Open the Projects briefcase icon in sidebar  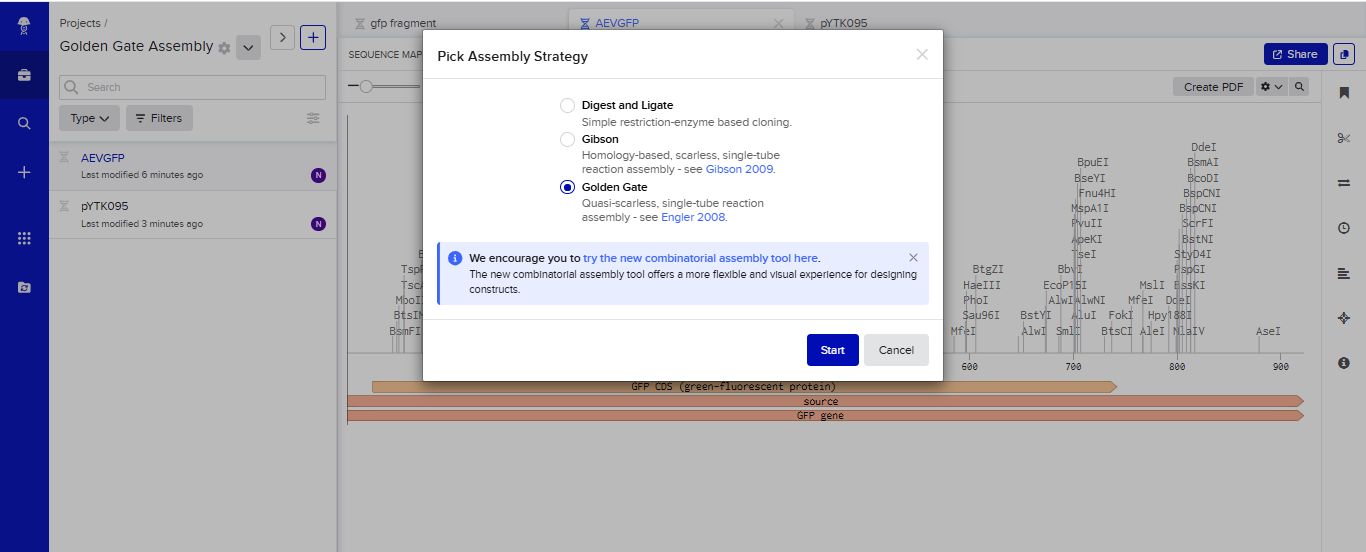24,75
